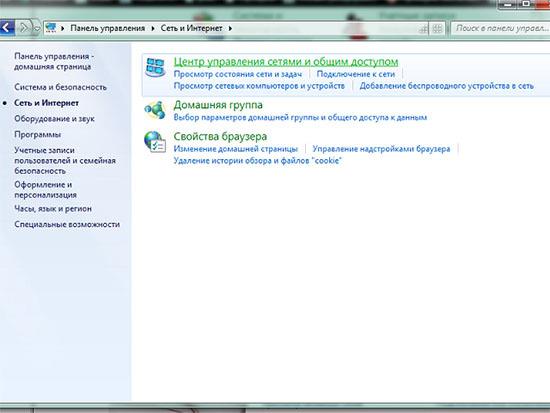Open Подключение к сети link
The width and height of the screenshot is (550, 413).
(x=356, y=74)
